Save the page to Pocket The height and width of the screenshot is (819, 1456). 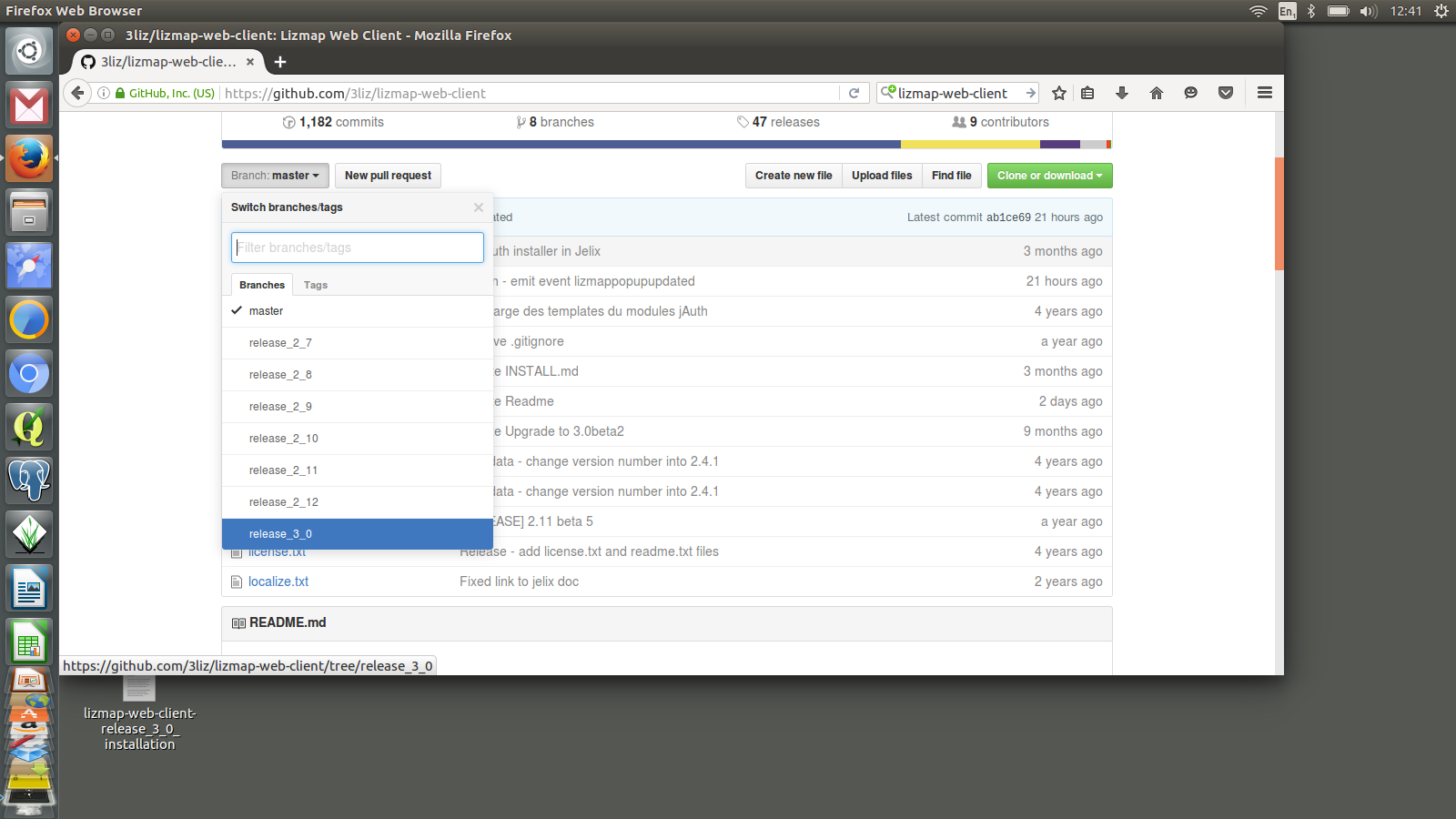(x=1226, y=92)
